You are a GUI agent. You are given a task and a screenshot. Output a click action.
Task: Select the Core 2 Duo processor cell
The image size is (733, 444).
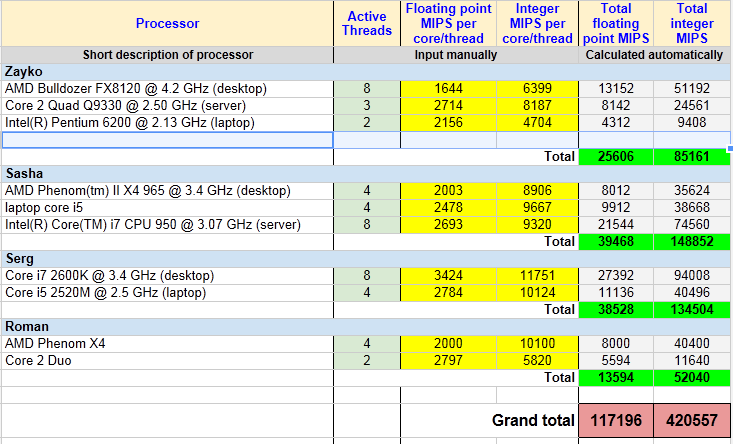click(167, 361)
